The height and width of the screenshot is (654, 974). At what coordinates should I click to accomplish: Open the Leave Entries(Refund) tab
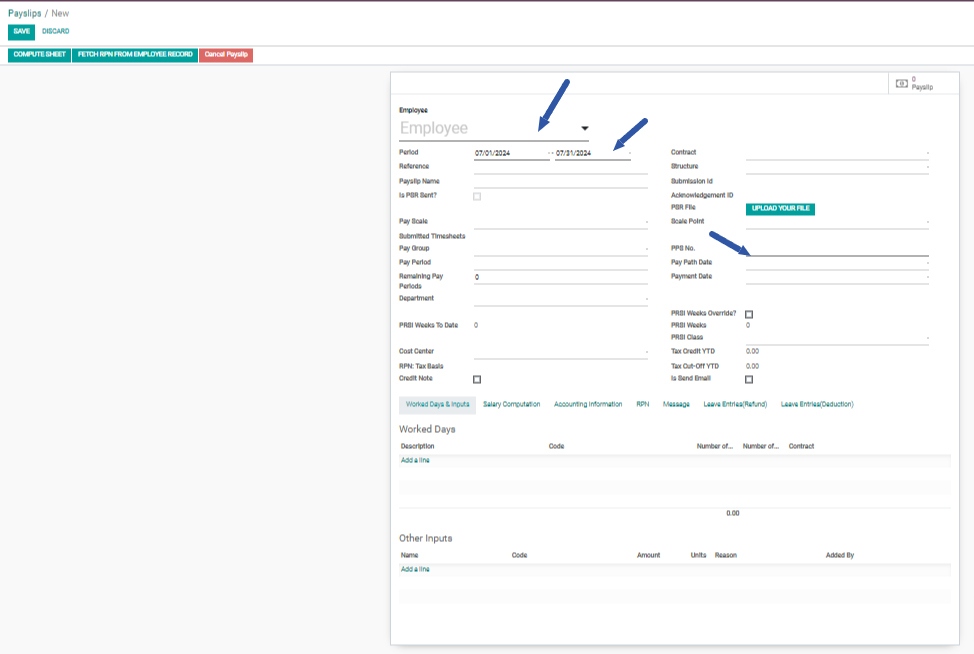pos(735,405)
